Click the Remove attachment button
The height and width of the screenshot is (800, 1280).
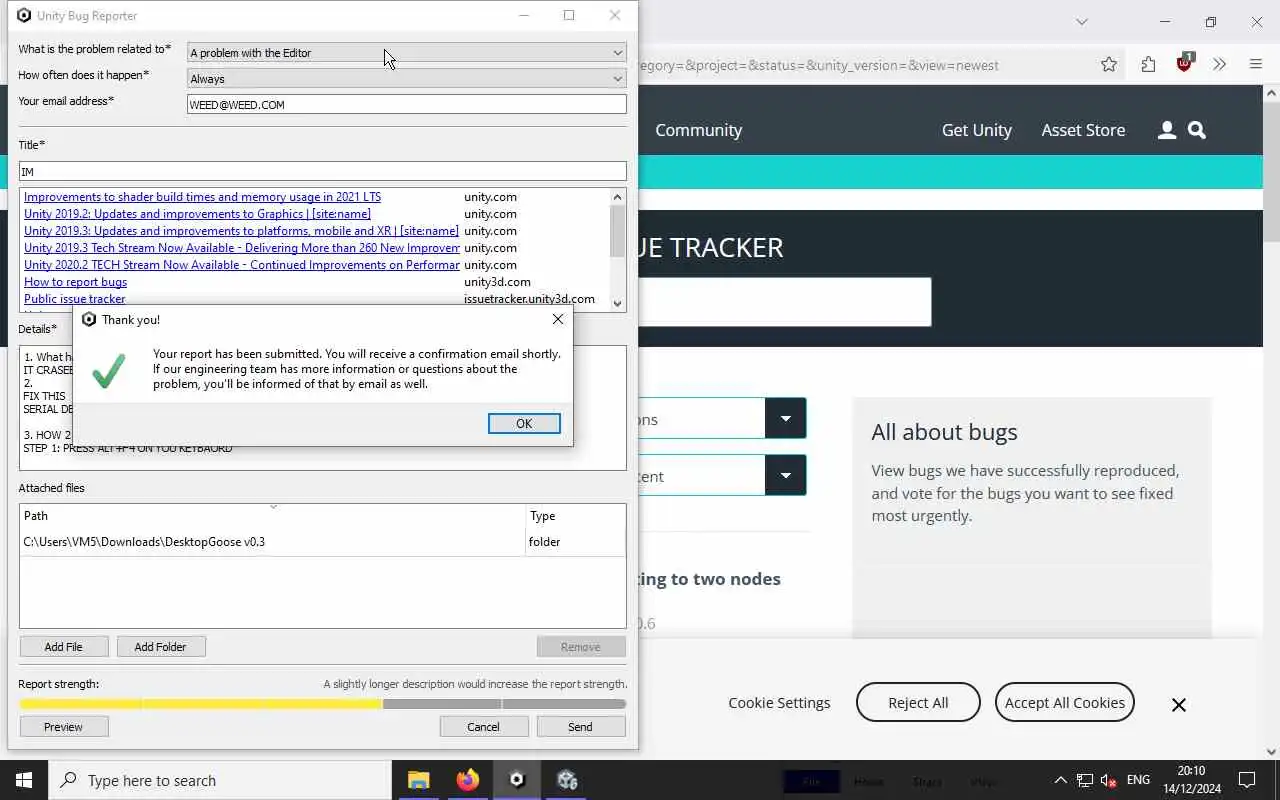(580, 647)
